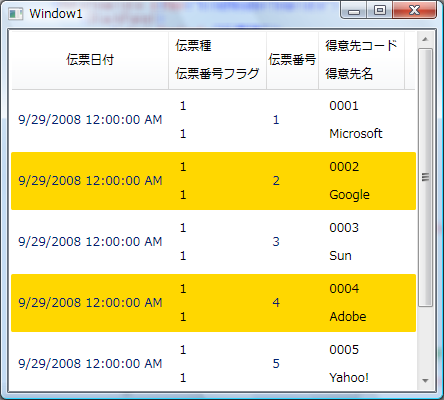Click customer code 0002

pyautogui.click(x=344, y=167)
